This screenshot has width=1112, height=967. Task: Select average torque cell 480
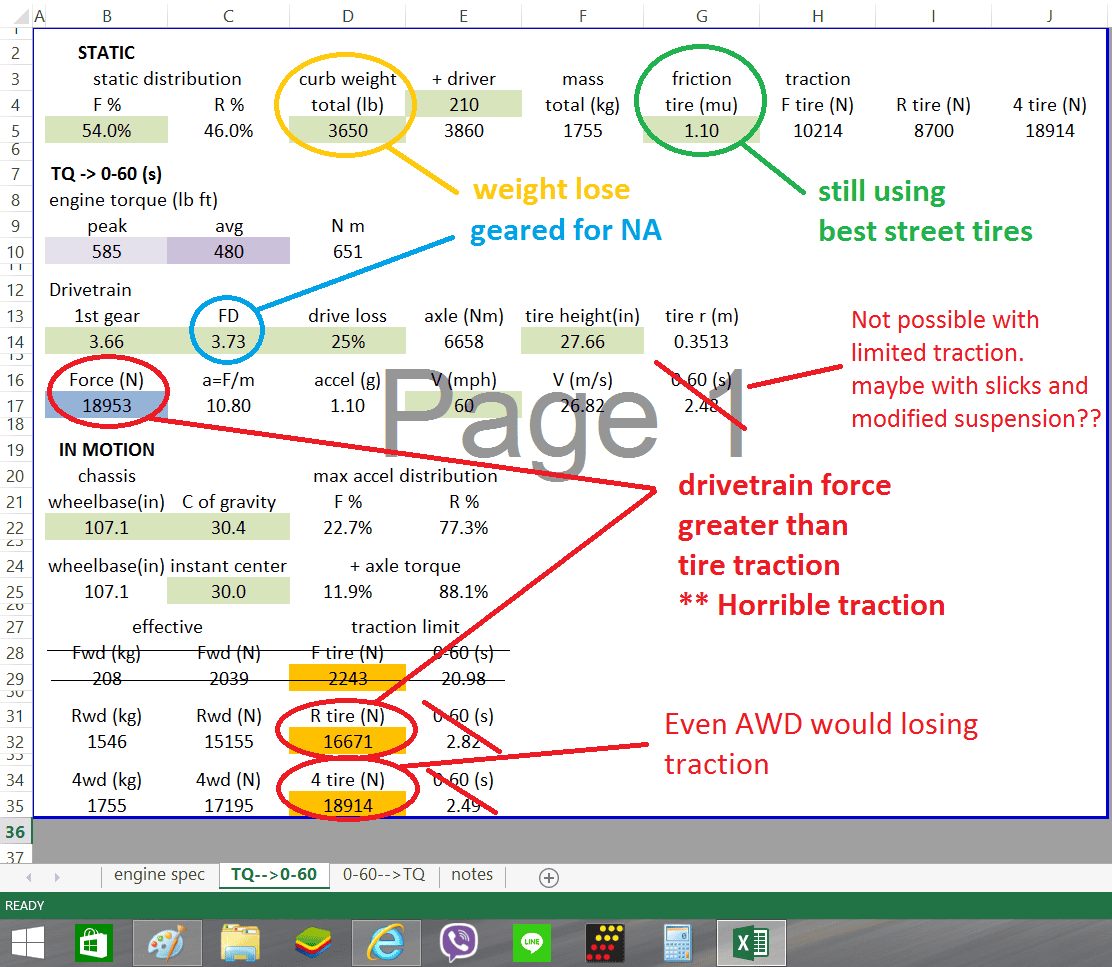coord(228,251)
